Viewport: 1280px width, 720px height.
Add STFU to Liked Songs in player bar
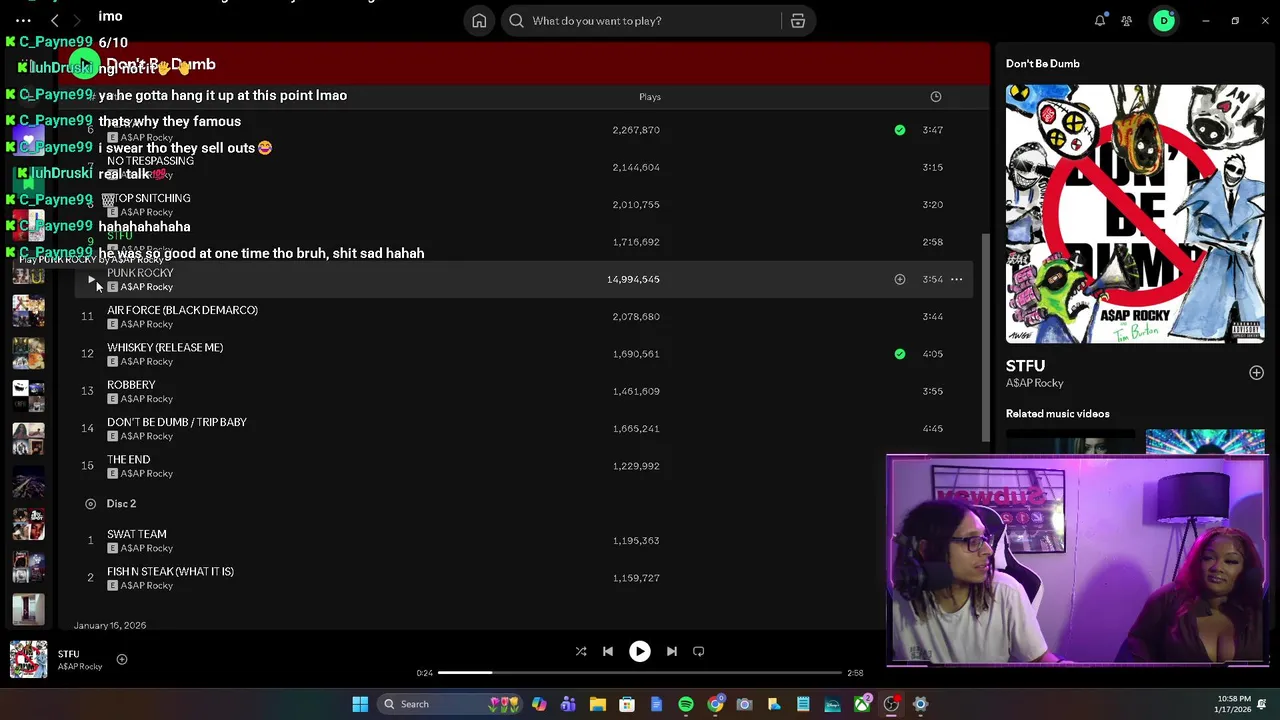tap(122, 659)
